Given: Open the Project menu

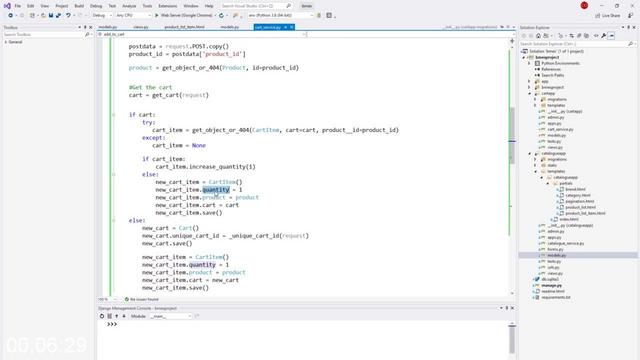Looking at the screenshot, I should [62, 6].
